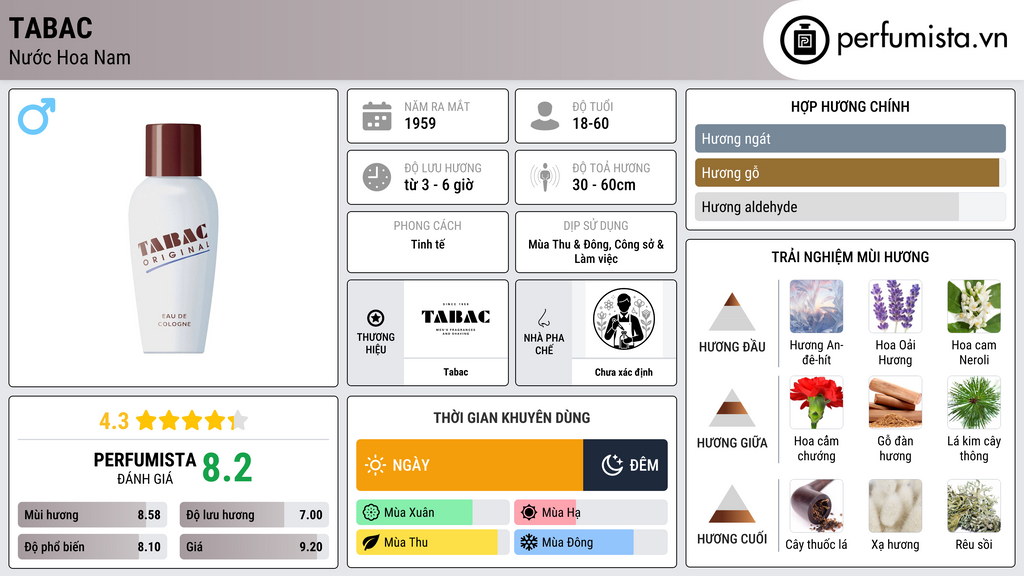Click the calendar icon beside Năm ra mắt
Screen dimensions: 1024x576
(377, 116)
